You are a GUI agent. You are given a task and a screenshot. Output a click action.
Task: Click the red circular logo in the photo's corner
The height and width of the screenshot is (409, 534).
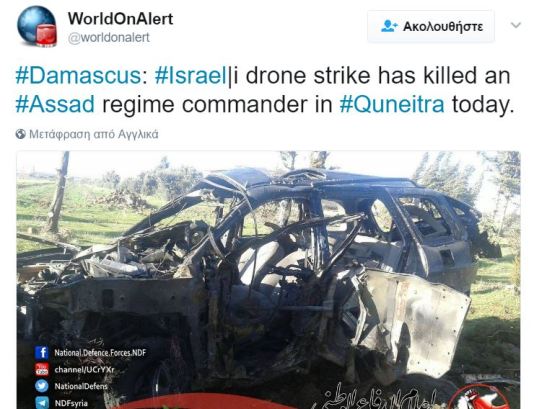(480, 397)
